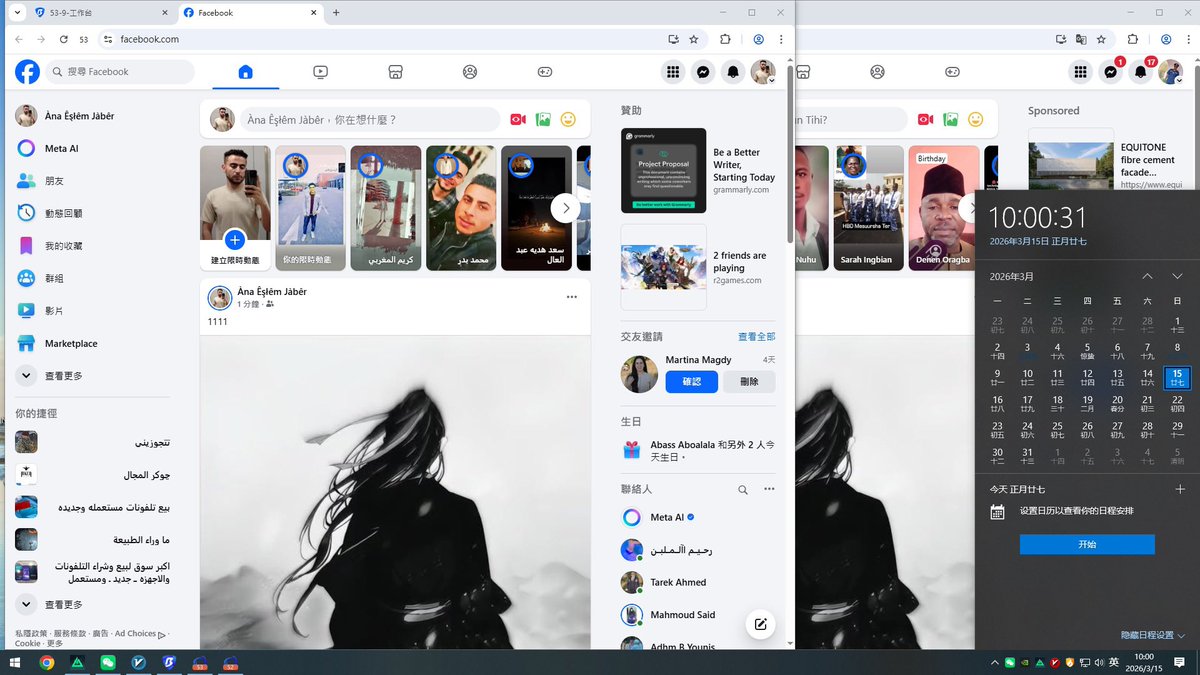Search contacts with magnifier icon
Image resolution: width=1200 pixels, height=675 pixels.
pos(742,490)
